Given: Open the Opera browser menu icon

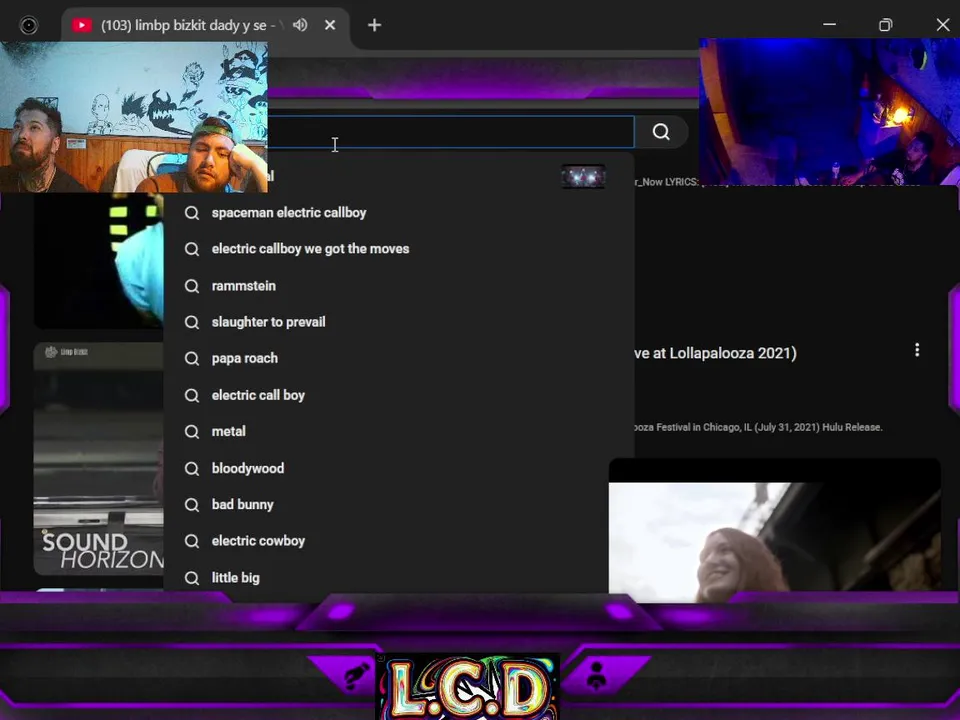Looking at the screenshot, I should [28, 25].
